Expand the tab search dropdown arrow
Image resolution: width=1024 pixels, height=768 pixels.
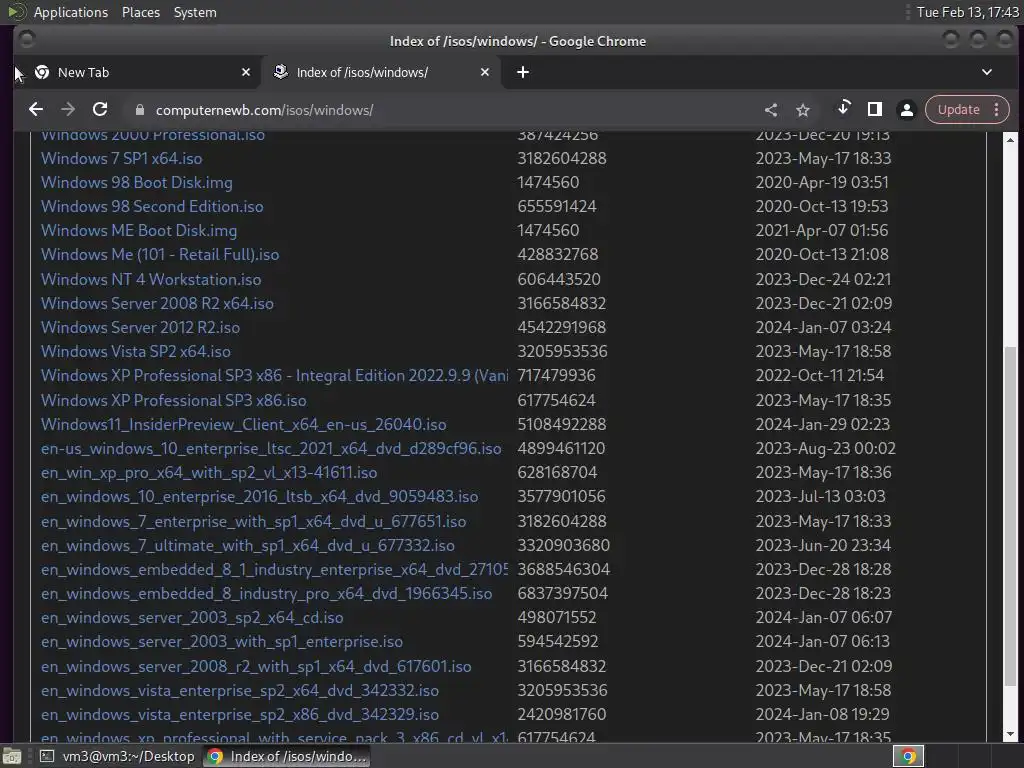click(x=987, y=72)
